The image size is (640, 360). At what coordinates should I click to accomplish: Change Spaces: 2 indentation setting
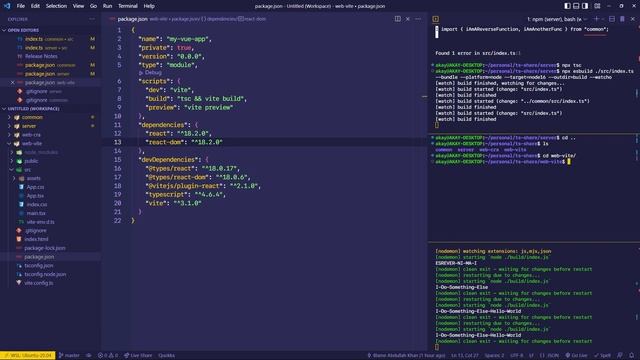pyautogui.click(x=494, y=356)
